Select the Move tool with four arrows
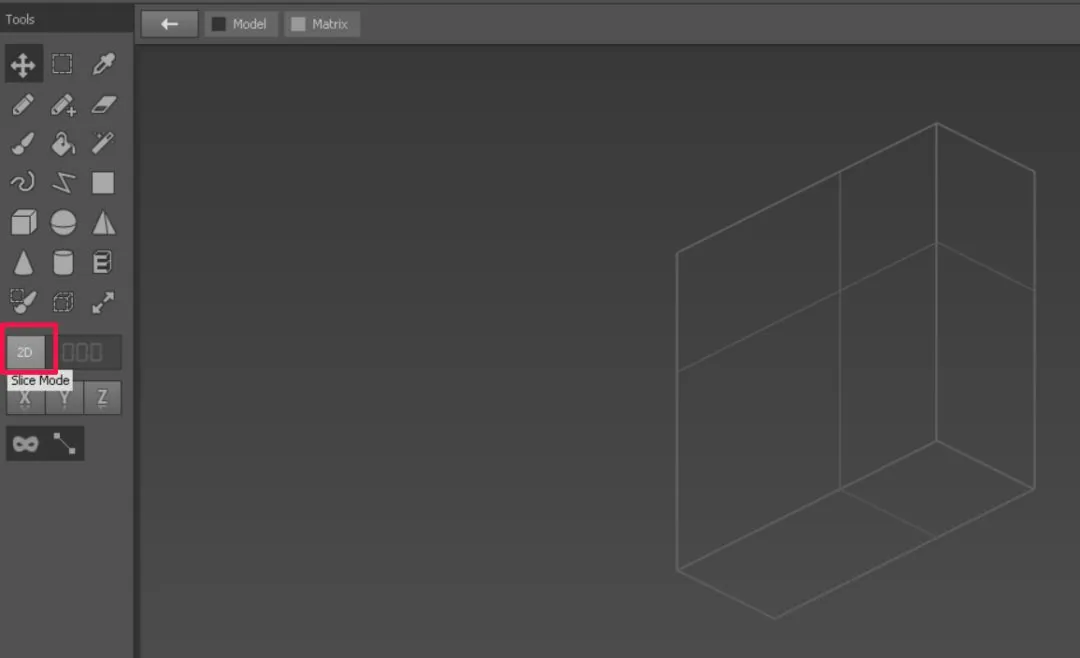 point(23,65)
